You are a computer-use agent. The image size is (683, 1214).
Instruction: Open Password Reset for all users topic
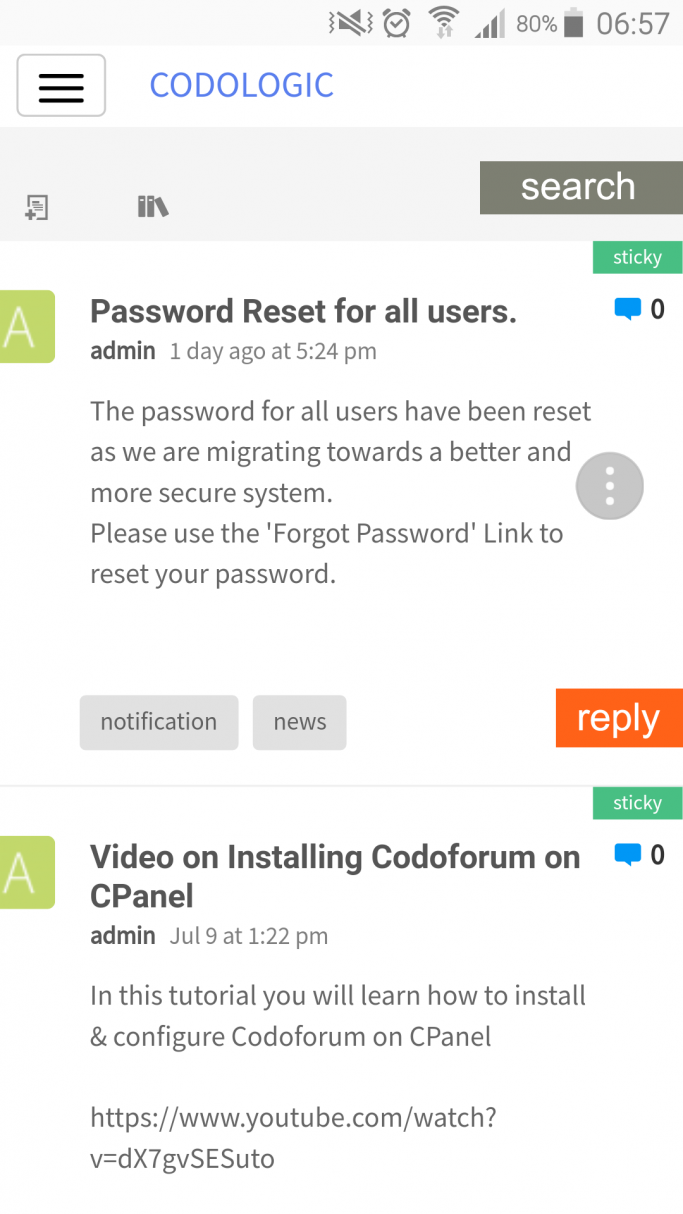(303, 312)
